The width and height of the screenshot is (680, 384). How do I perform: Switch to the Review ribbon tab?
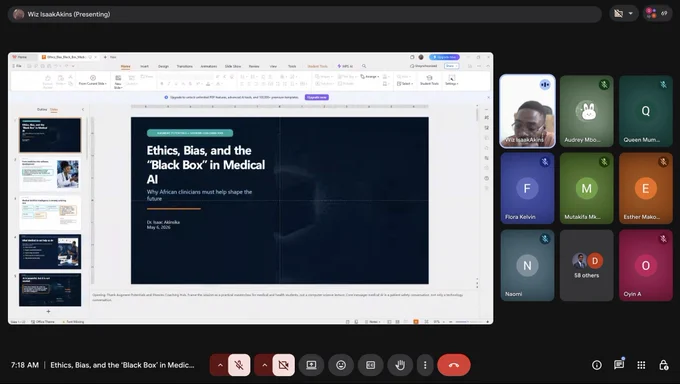pos(254,66)
